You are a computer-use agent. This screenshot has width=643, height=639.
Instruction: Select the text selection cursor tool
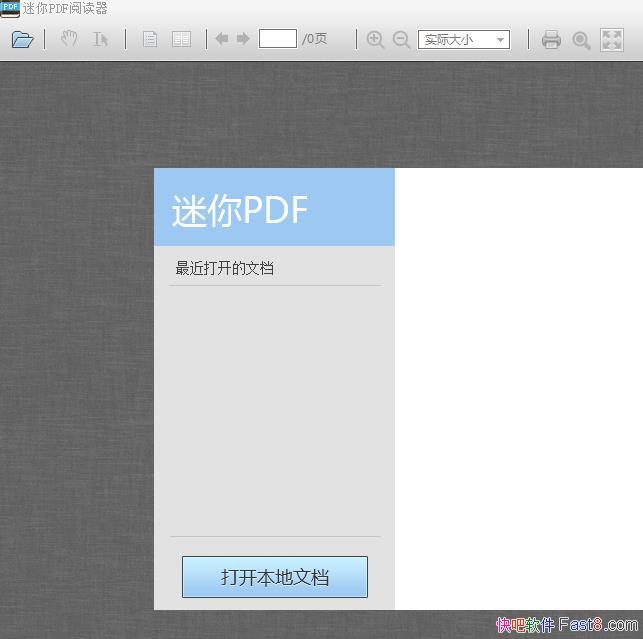coord(100,40)
